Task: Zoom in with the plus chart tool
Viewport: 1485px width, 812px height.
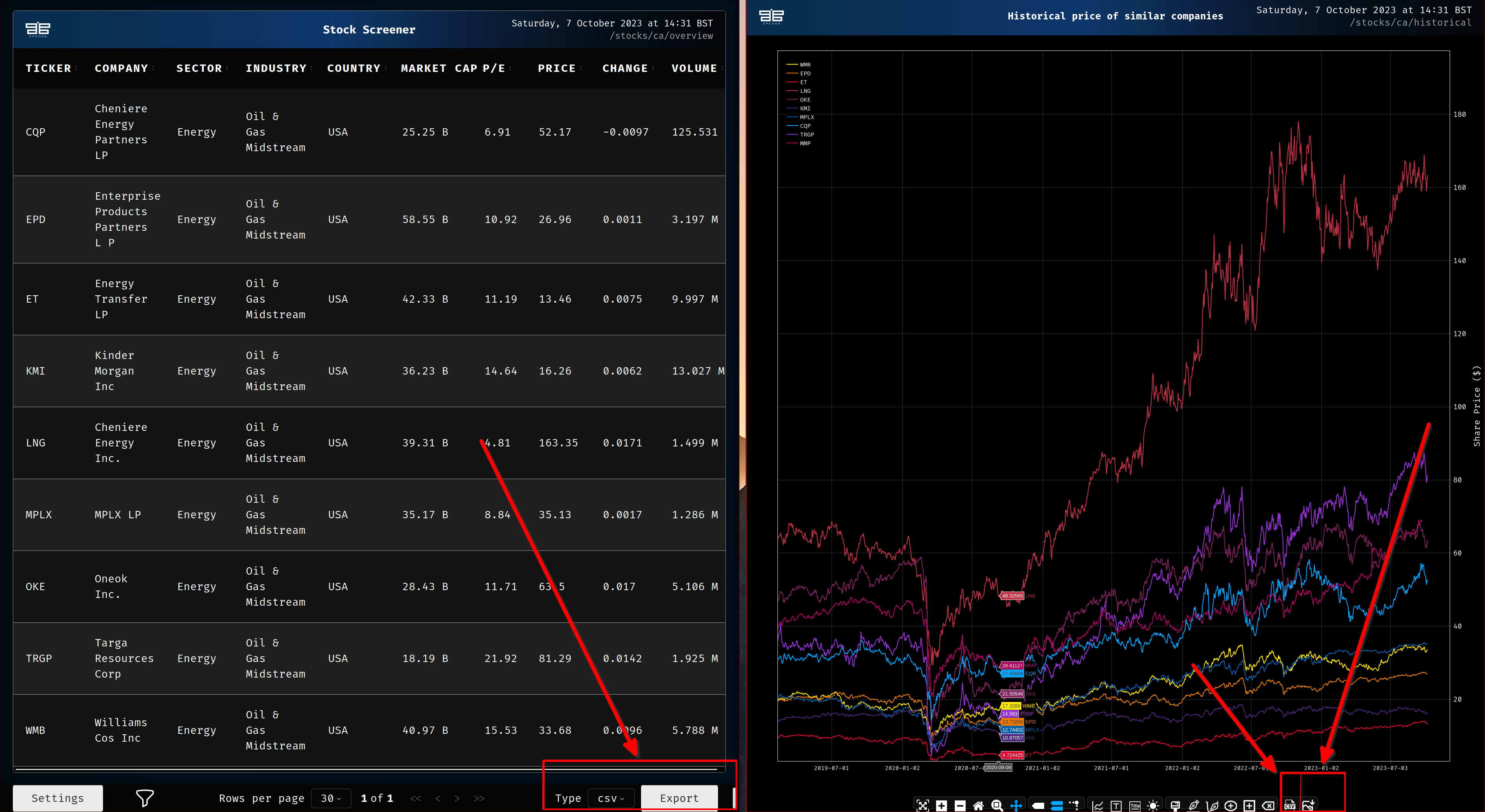Action: (x=942, y=805)
